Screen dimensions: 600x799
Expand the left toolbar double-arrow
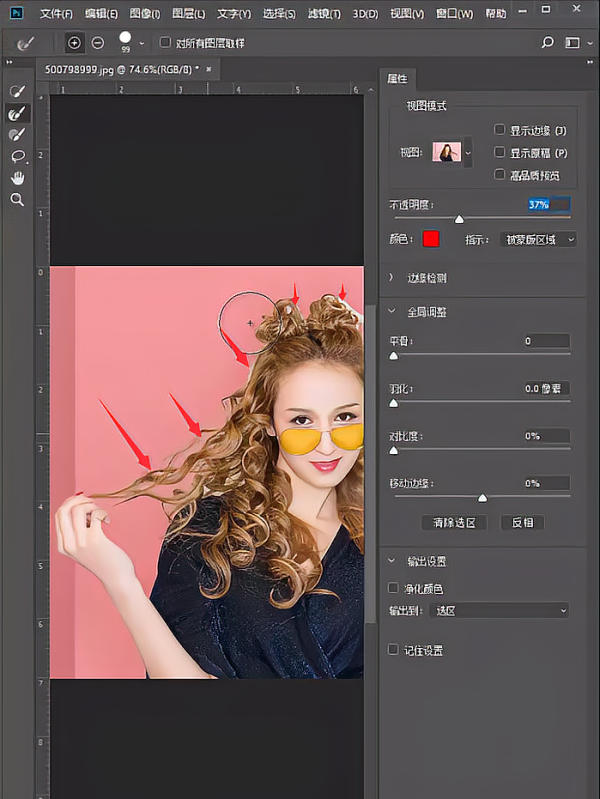coord(9,62)
